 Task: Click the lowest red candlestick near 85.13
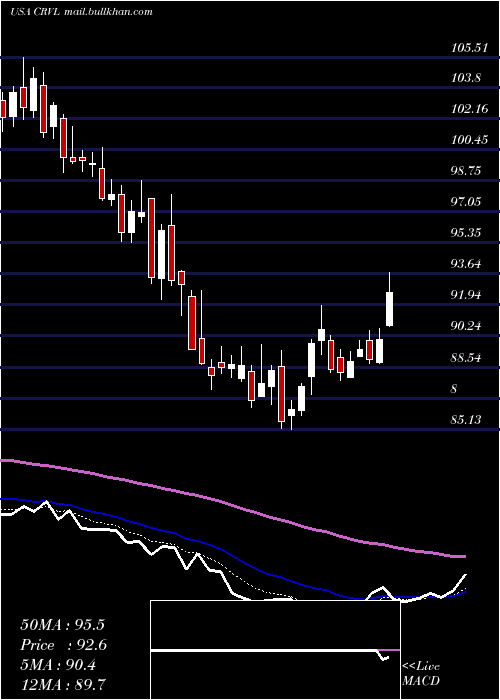281,394
